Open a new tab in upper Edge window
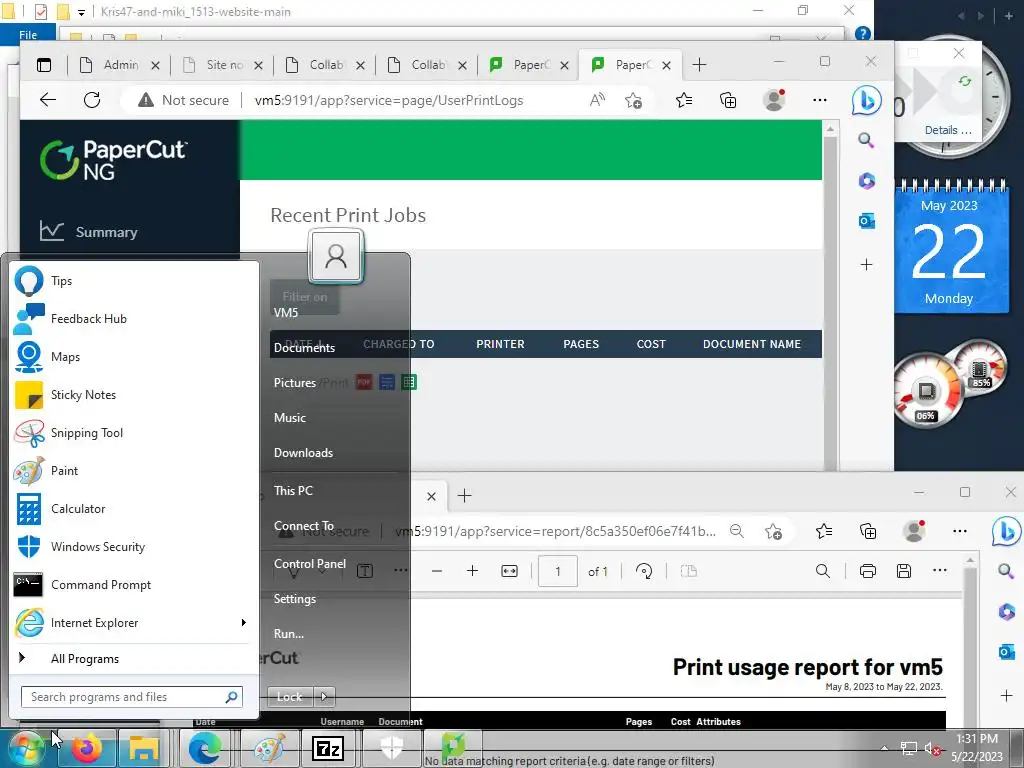Viewport: 1024px width, 768px height. pyautogui.click(x=699, y=65)
